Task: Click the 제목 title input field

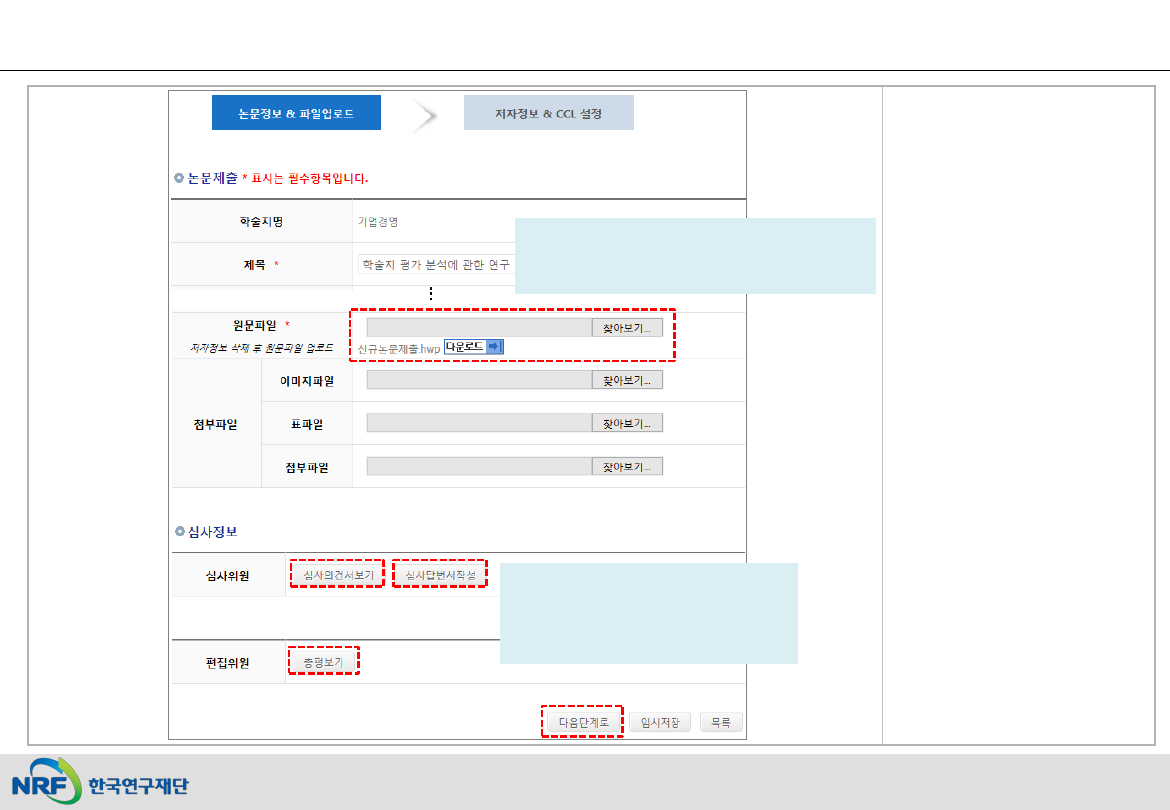Action: tap(436, 265)
